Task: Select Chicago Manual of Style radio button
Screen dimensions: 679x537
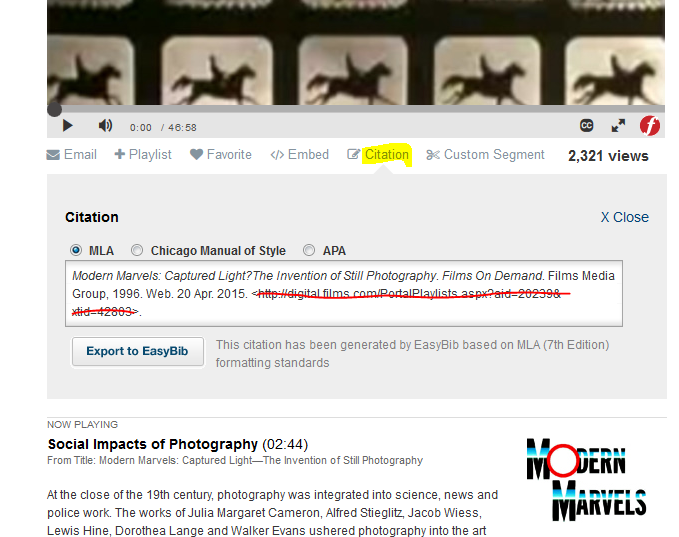Action: (x=137, y=250)
